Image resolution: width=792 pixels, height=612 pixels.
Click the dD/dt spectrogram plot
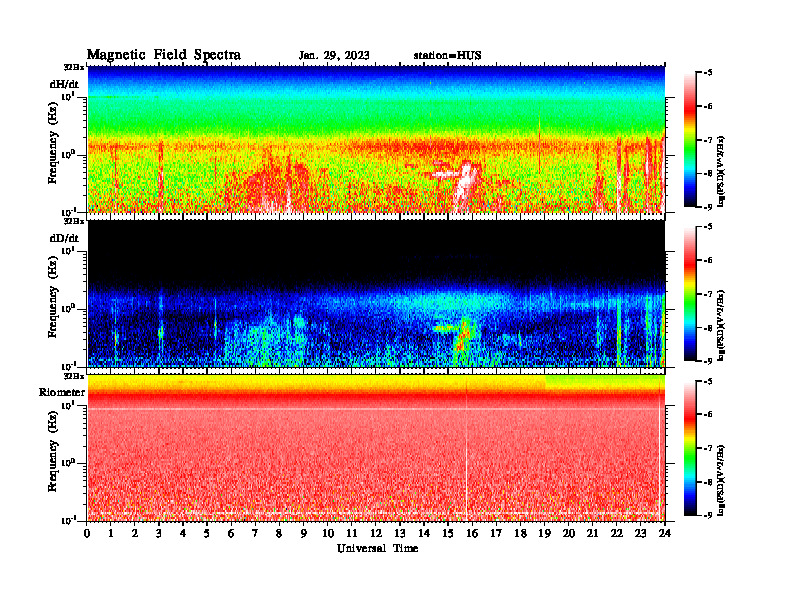(x=376, y=293)
